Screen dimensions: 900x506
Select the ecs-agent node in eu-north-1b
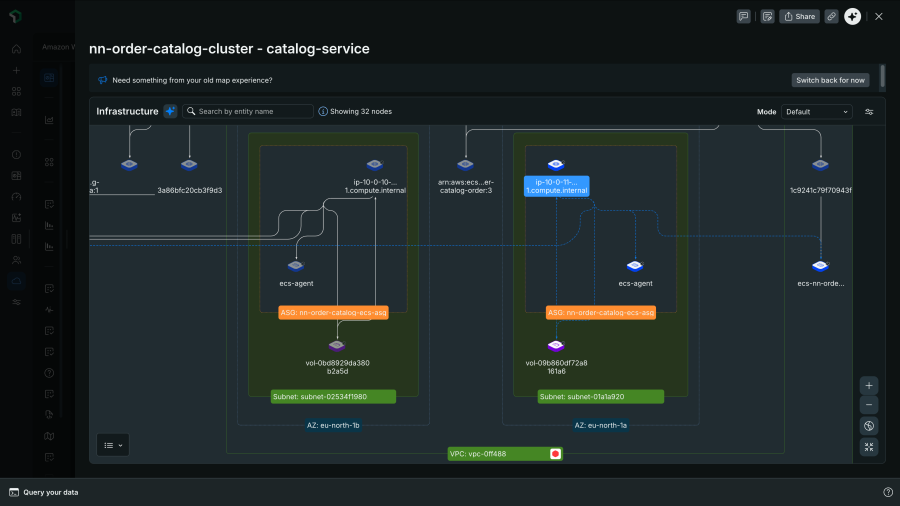pos(296,266)
